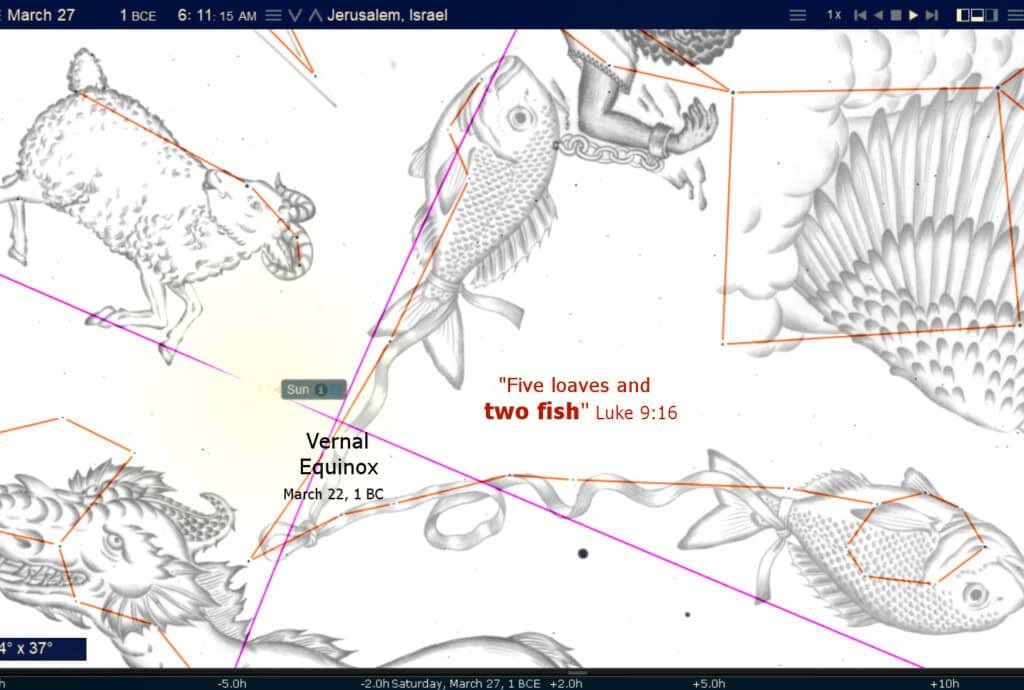Click the -5.0h marker on time scale

(x=230, y=683)
